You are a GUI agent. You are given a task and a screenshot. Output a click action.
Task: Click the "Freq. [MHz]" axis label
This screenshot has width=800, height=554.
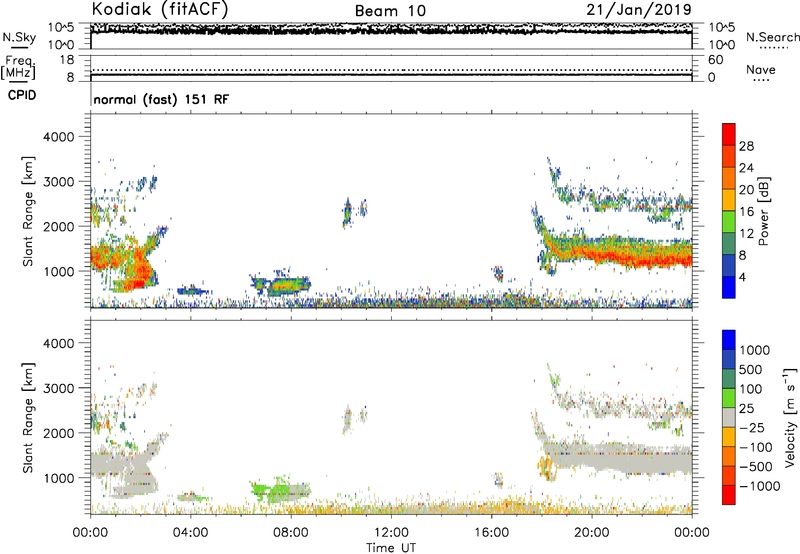18,68
